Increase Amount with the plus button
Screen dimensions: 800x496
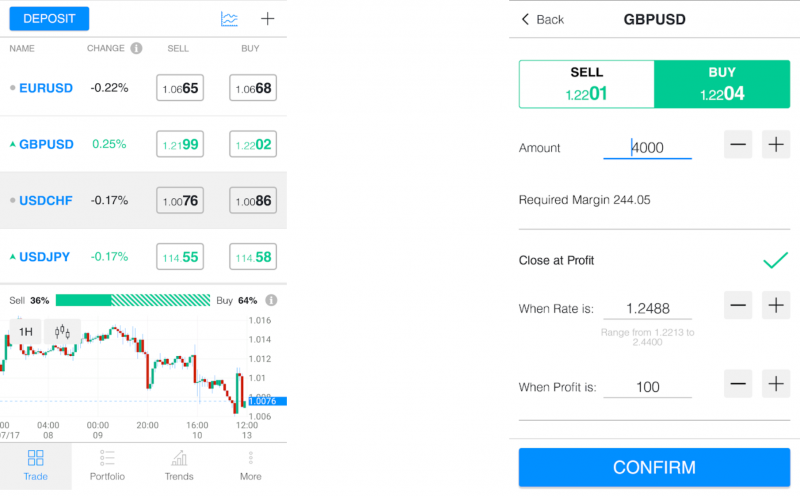point(776,144)
